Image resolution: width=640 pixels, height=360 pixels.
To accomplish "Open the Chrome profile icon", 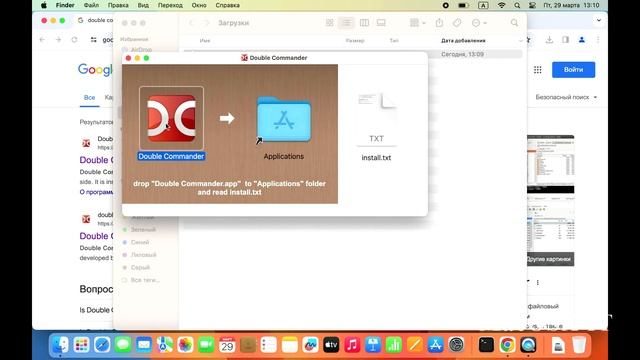I will 582,40.
